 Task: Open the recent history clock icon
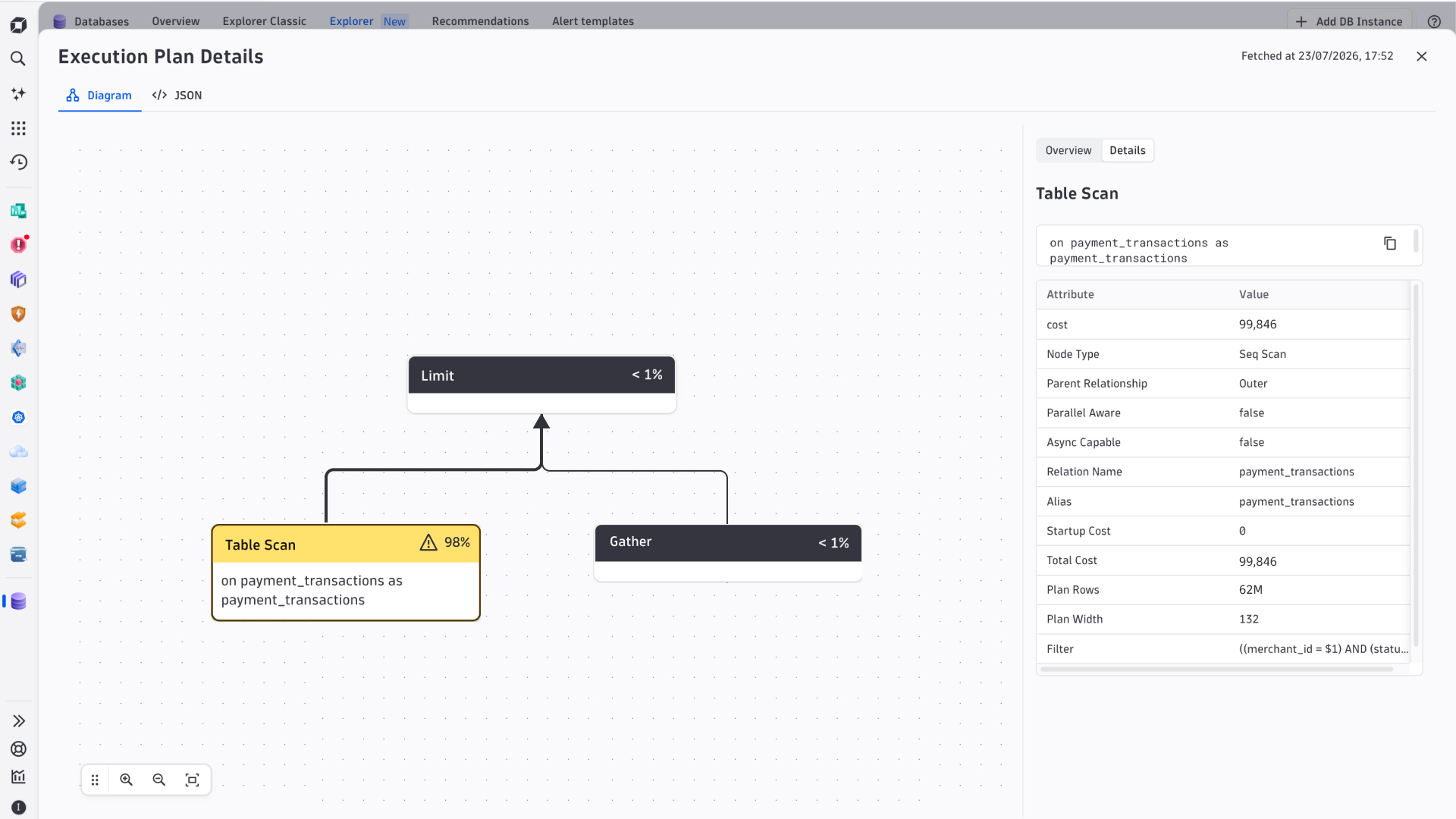point(18,162)
